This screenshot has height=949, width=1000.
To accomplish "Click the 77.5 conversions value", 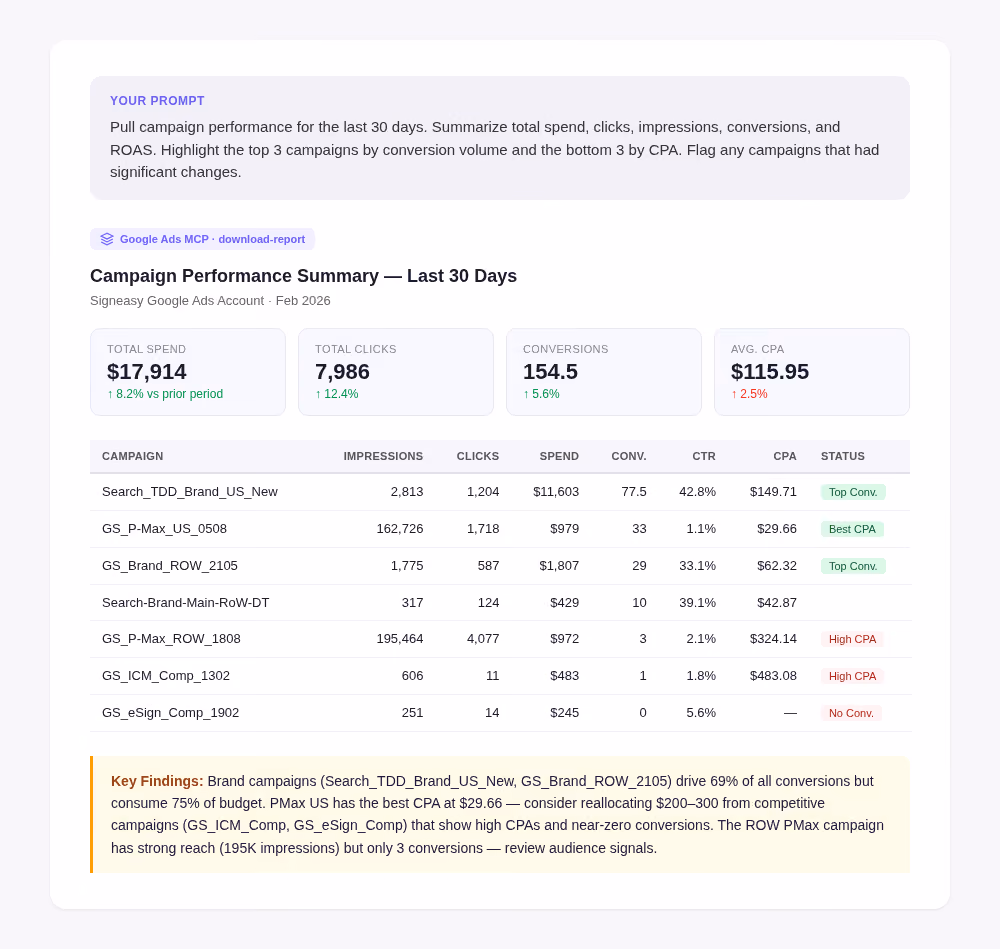I will point(634,492).
